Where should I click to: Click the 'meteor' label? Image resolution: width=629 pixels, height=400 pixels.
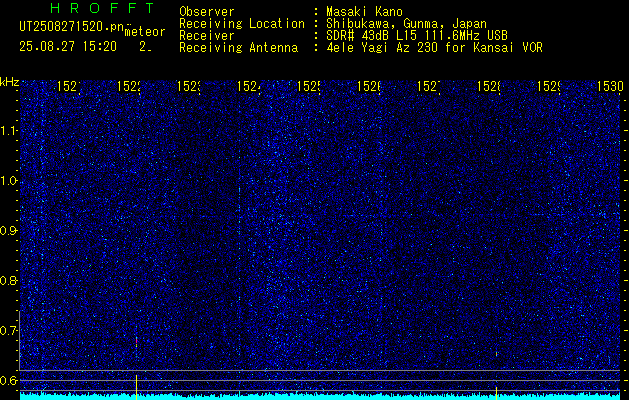(145, 32)
